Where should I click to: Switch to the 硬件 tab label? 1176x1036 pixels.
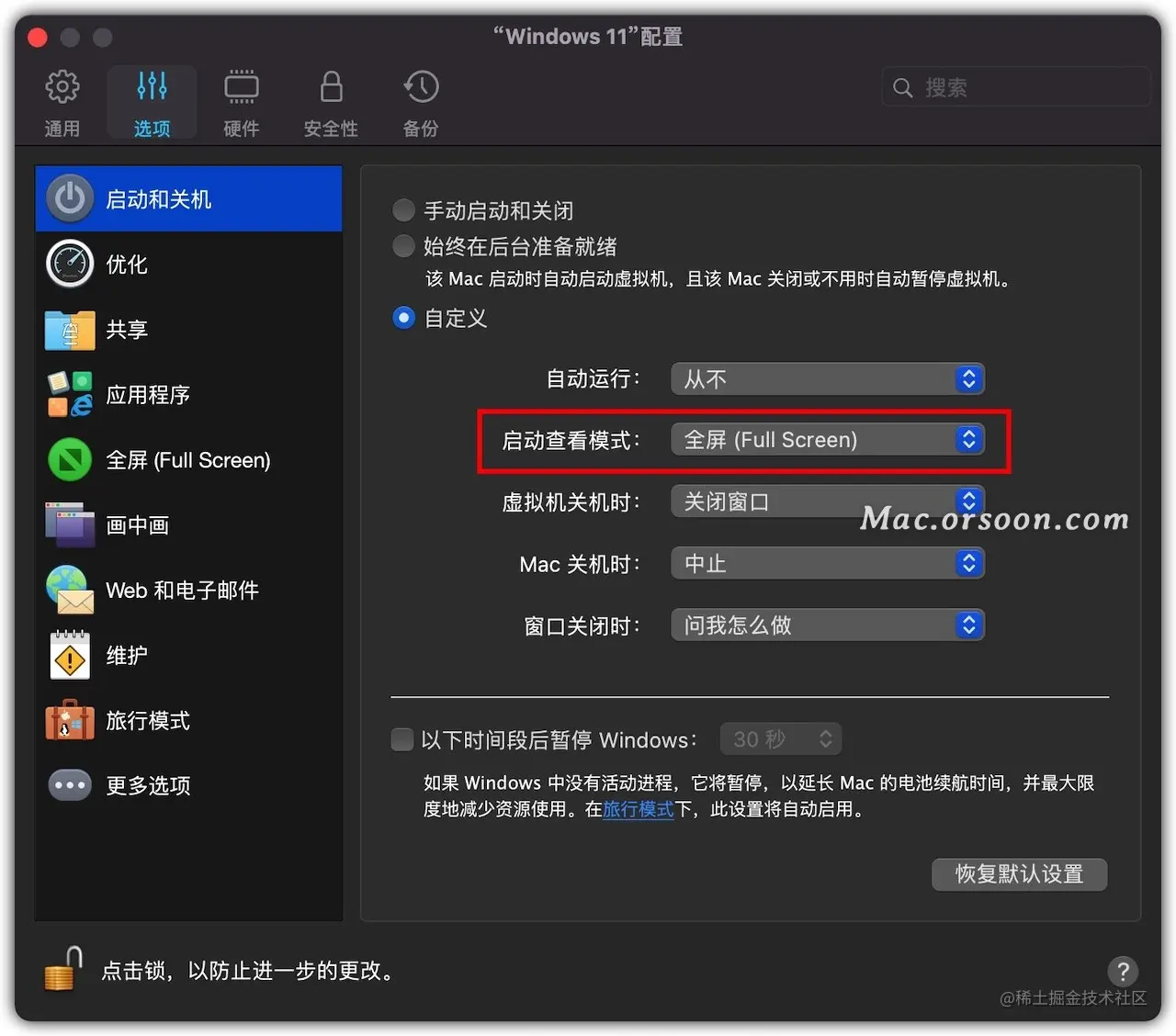click(x=241, y=129)
